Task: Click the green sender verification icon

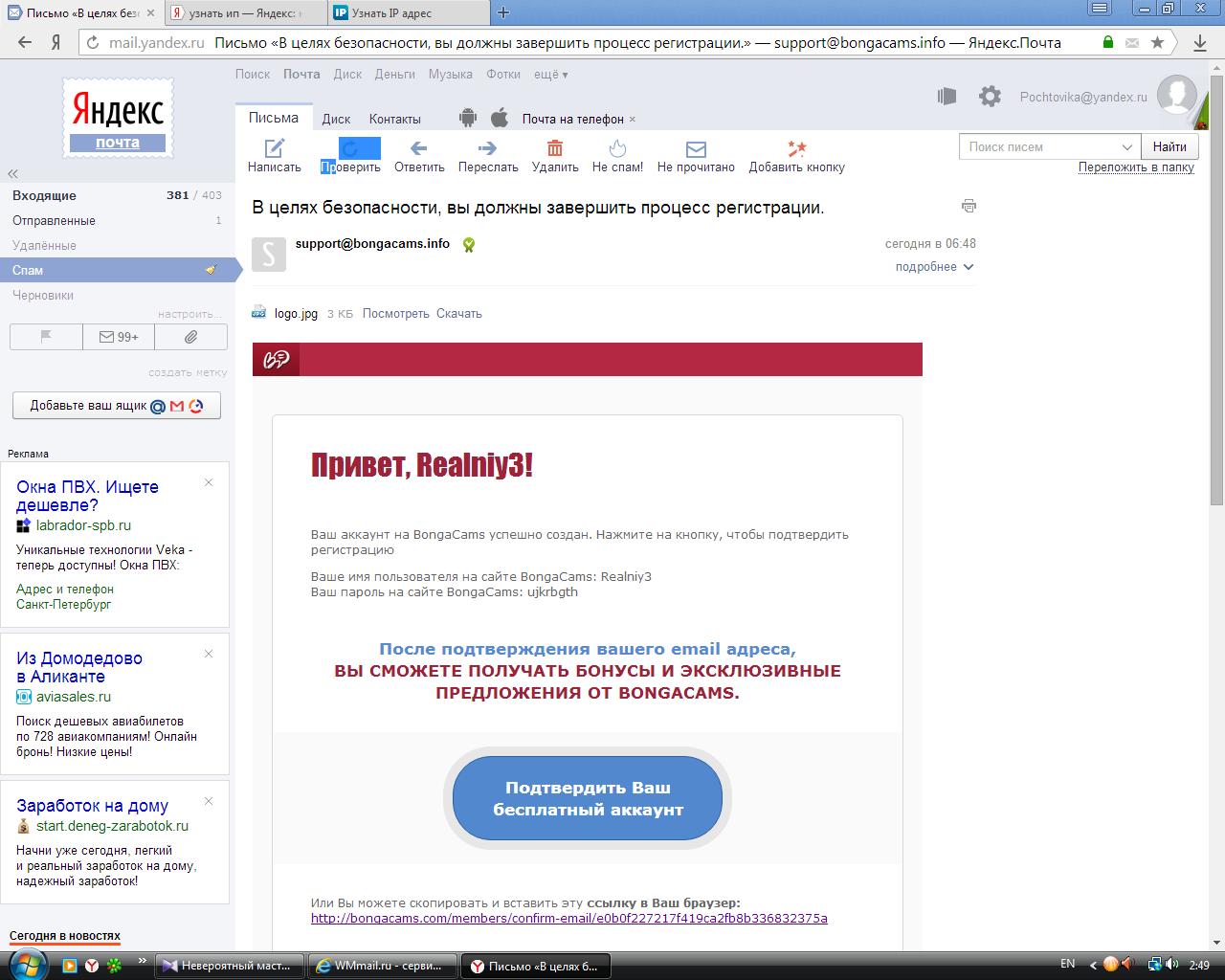Action: [x=468, y=244]
